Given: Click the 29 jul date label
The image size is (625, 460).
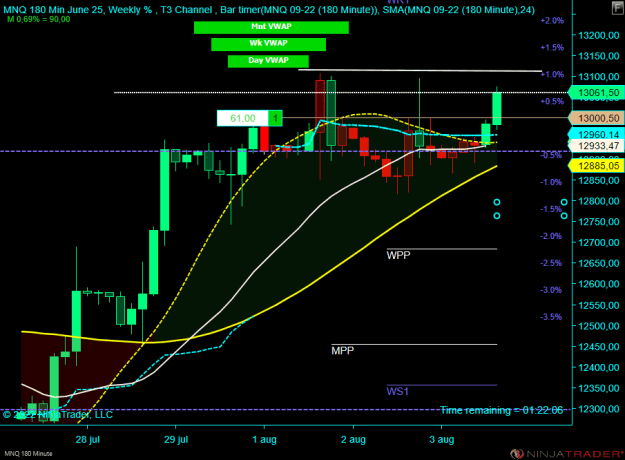Looking at the screenshot, I should (x=176, y=440).
